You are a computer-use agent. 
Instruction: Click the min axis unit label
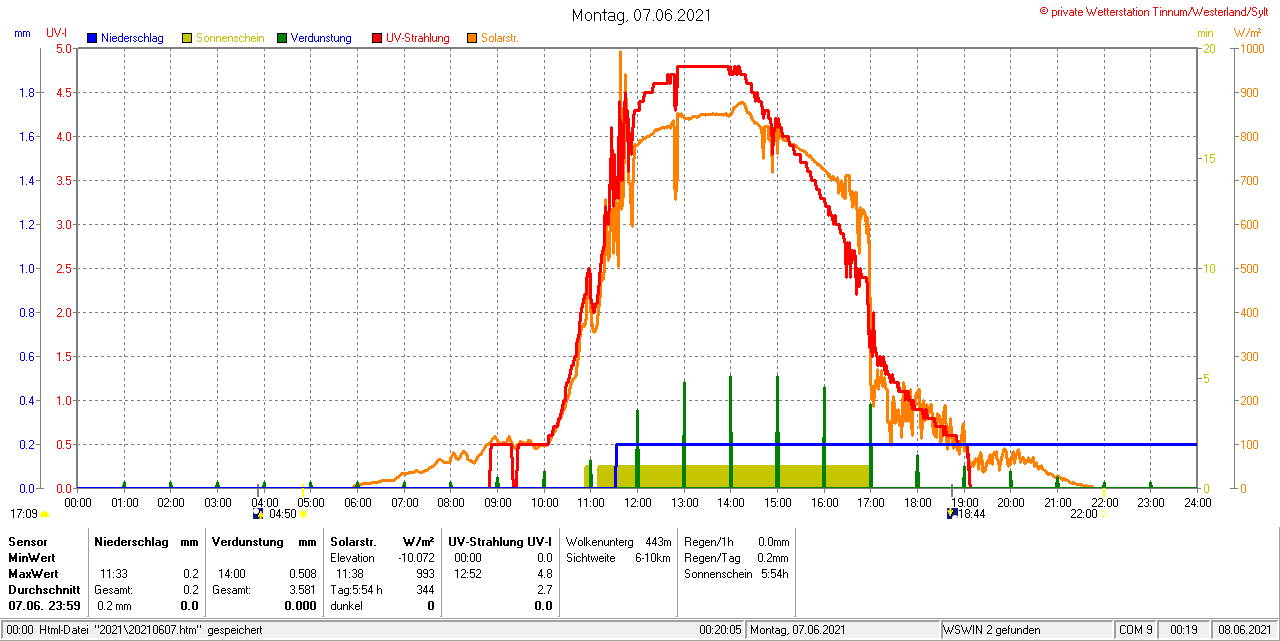(x=1205, y=33)
